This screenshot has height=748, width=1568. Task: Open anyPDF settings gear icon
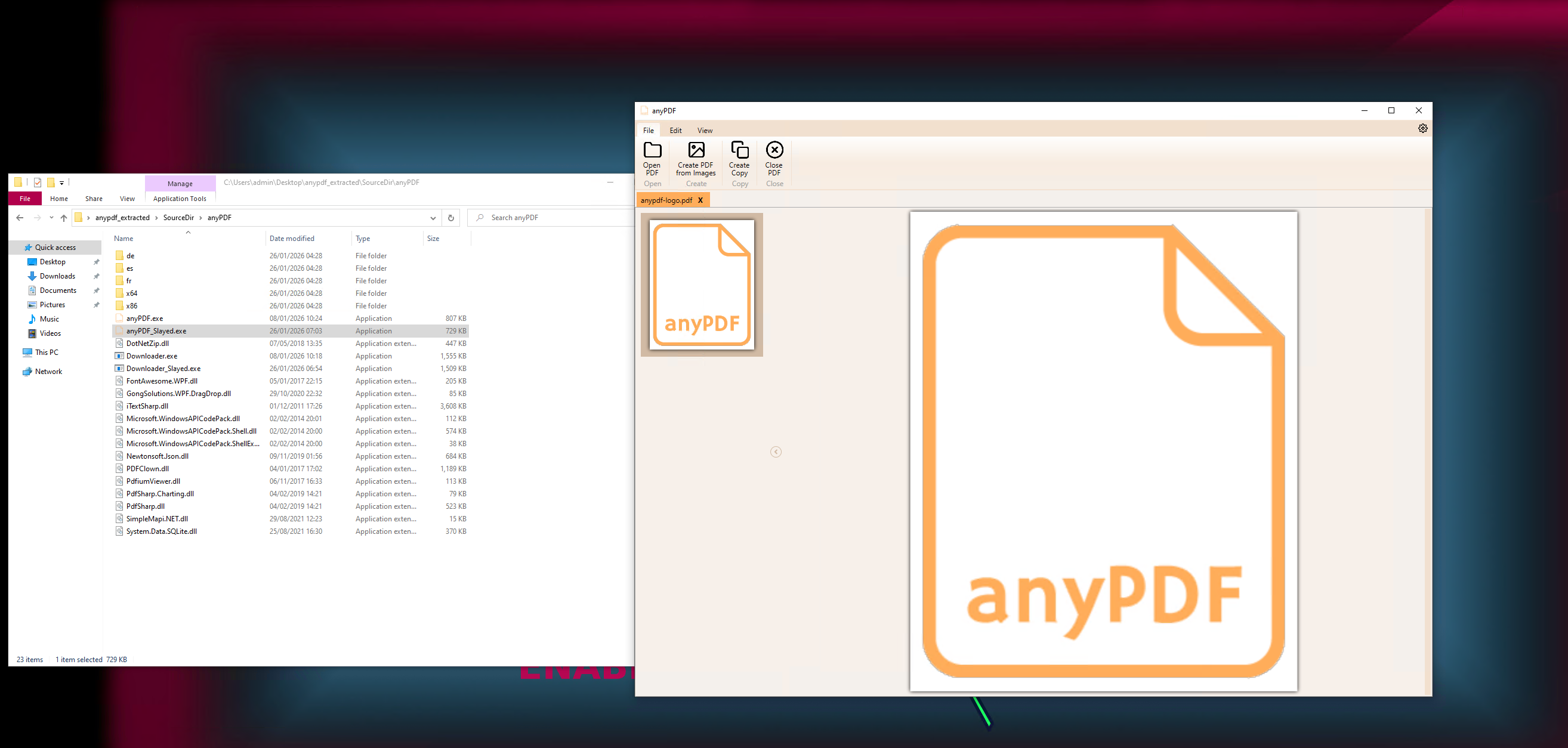pos(1422,128)
